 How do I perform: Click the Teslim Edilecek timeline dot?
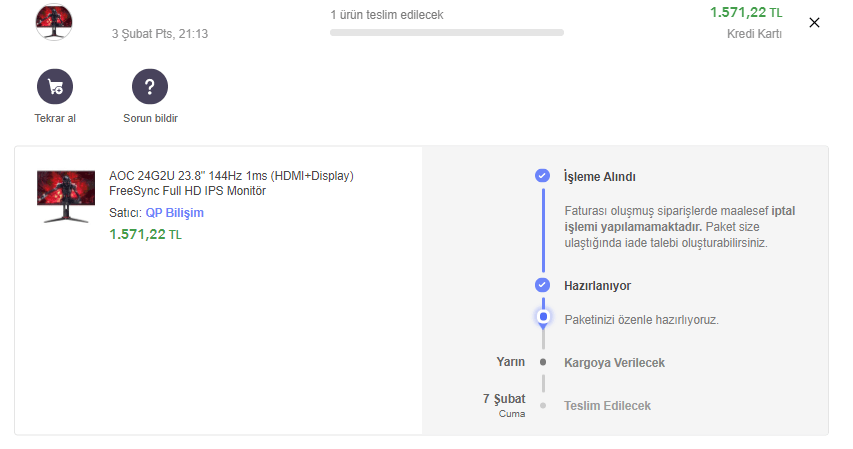(543, 406)
